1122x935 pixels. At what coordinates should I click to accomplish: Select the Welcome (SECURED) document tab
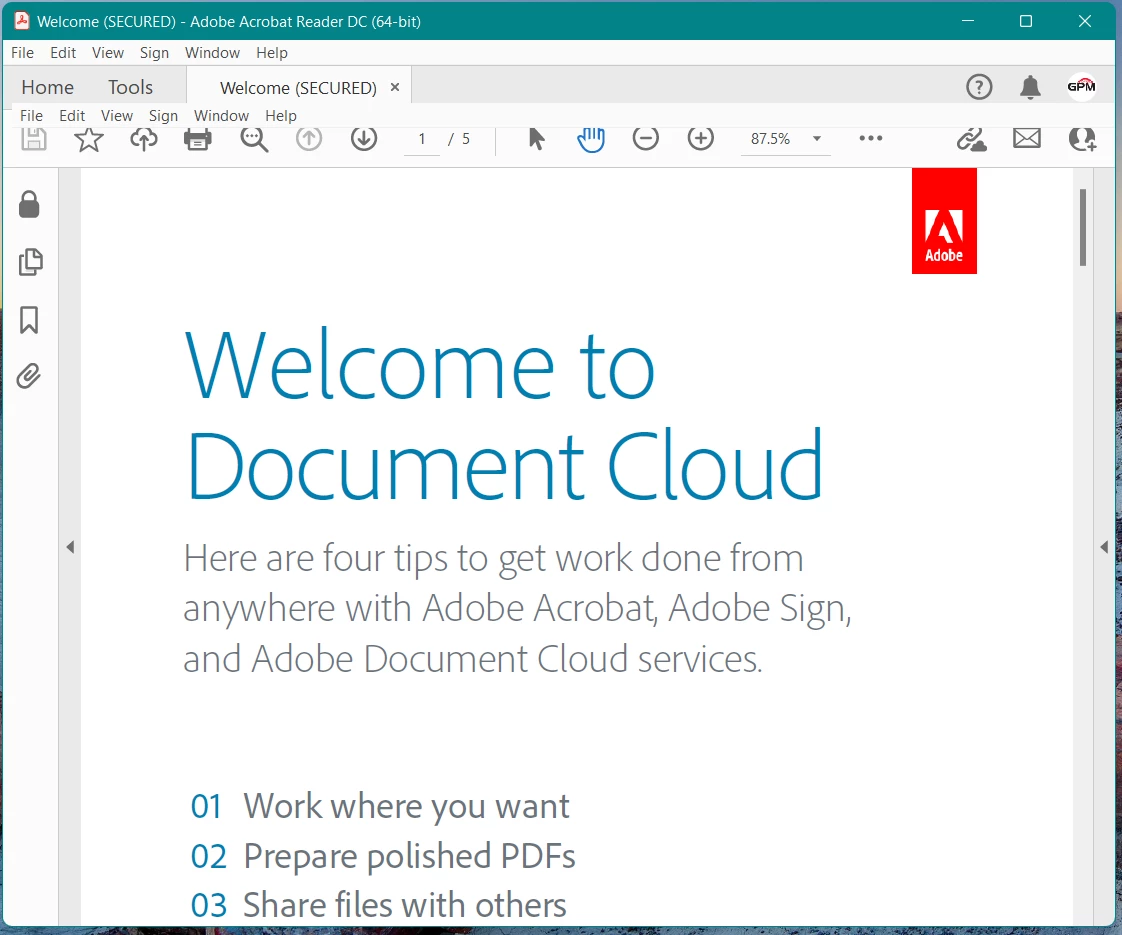[298, 88]
